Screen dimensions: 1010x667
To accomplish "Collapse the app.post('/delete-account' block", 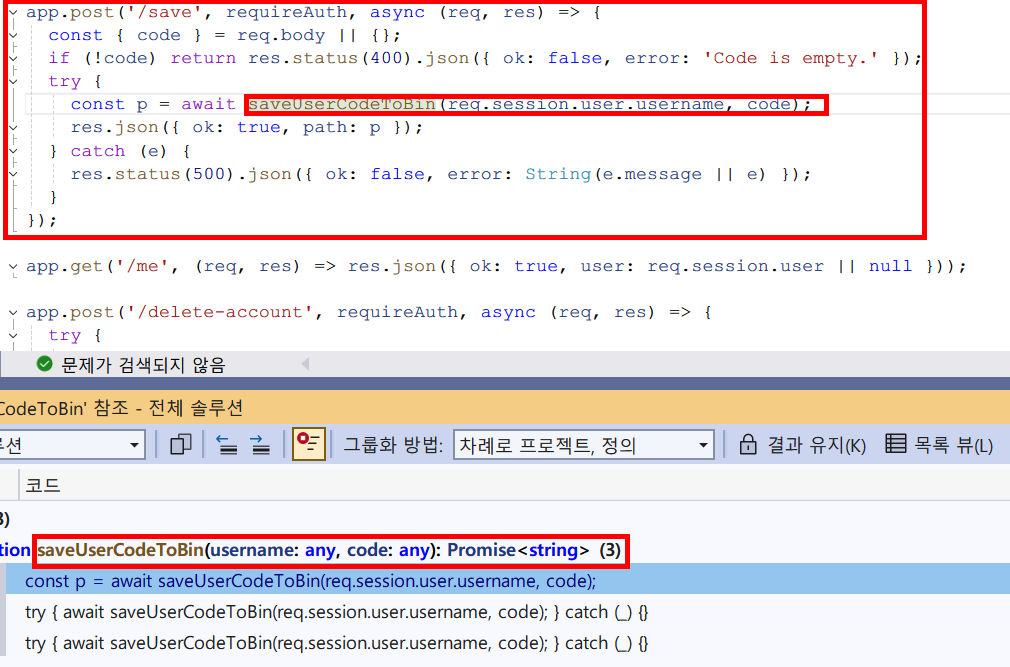I will (x=13, y=312).
